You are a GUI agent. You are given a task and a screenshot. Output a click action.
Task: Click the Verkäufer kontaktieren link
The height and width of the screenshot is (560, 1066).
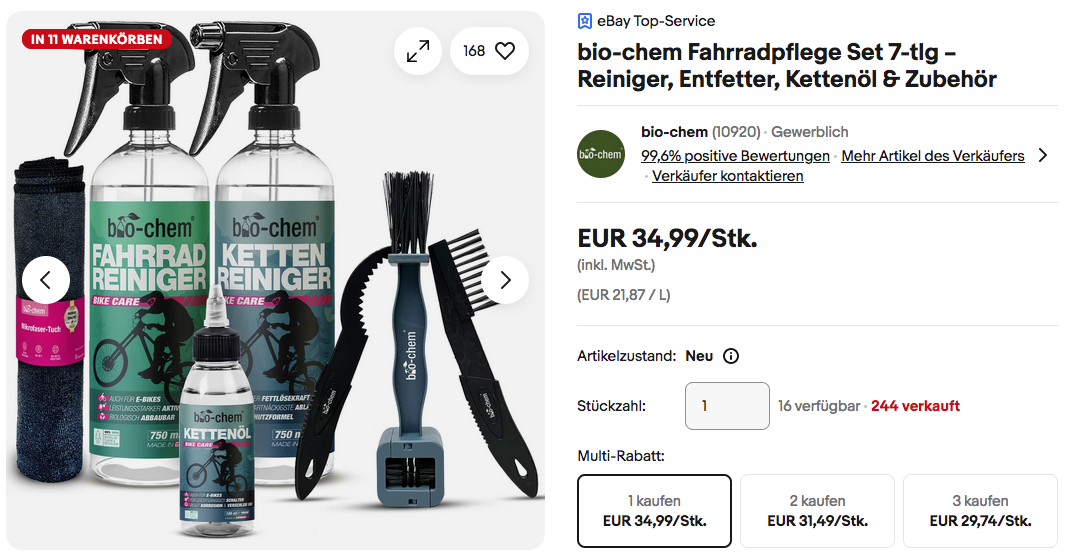727,176
